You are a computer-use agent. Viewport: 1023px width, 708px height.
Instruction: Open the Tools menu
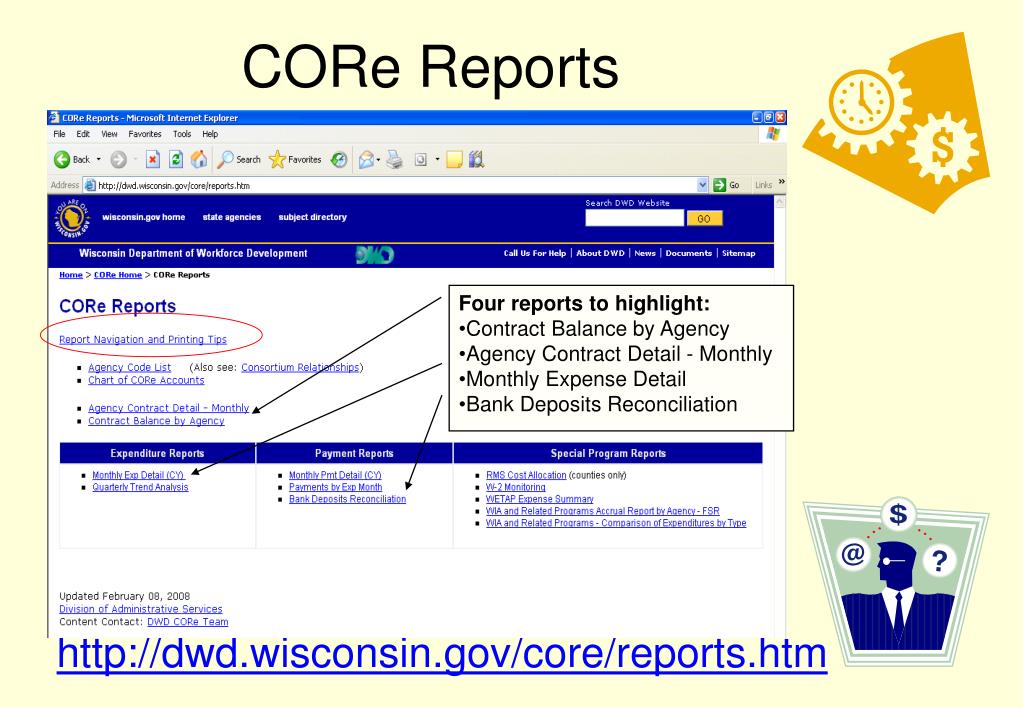(x=182, y=134)
